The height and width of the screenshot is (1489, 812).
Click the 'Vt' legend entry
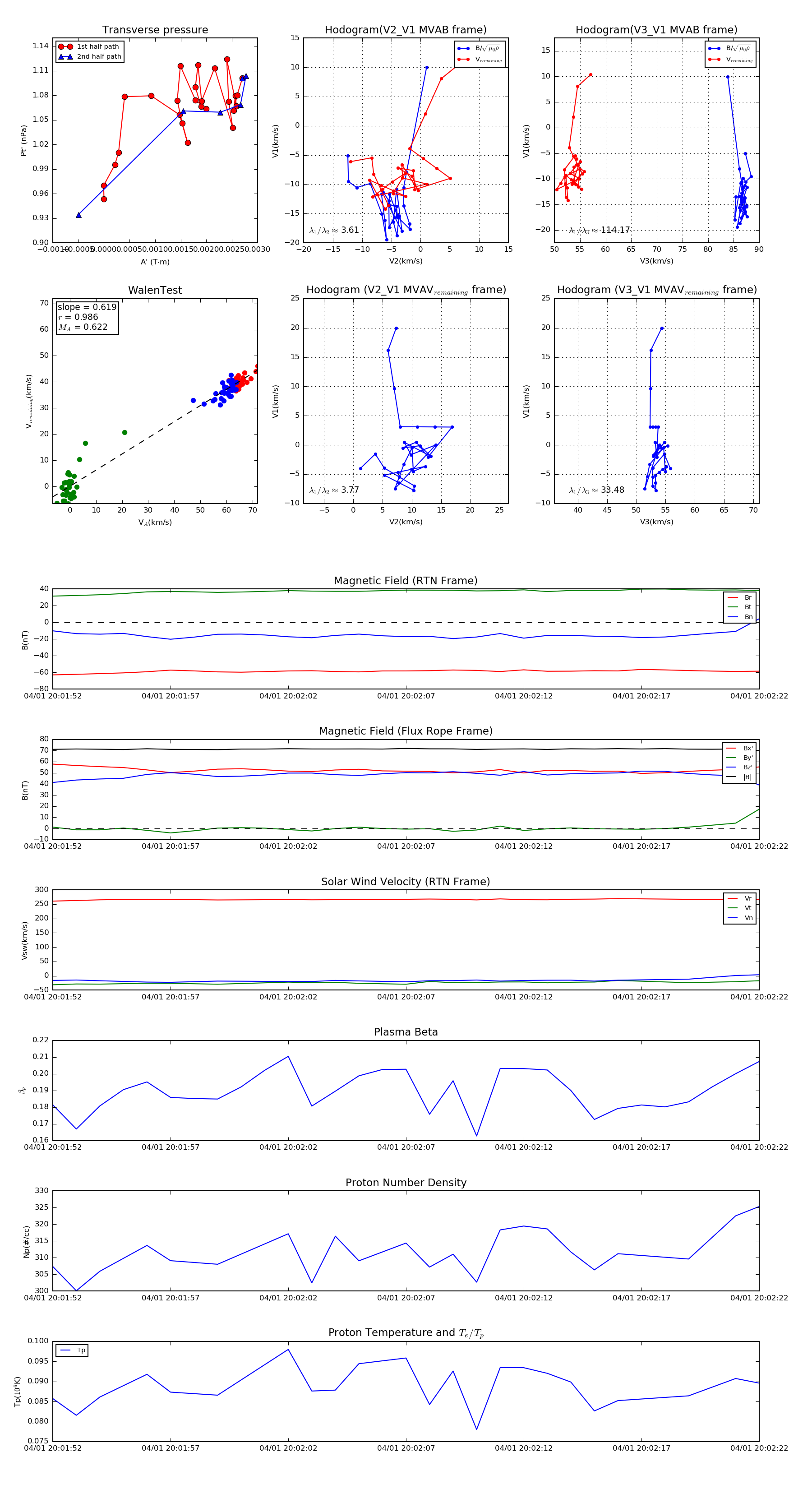pyautogui.click(x=740, y=908)
